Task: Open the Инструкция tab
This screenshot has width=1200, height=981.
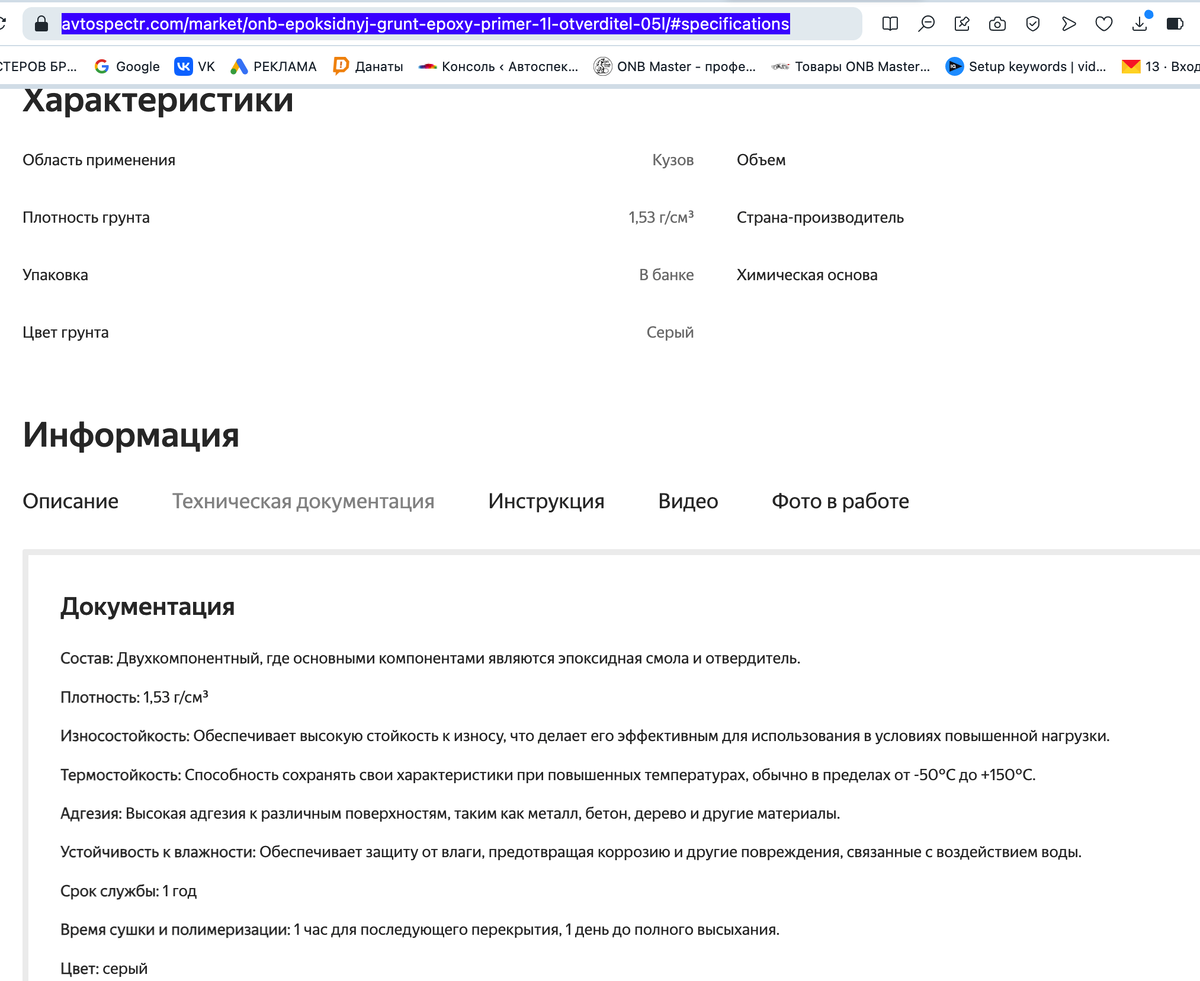Action: 547,501
